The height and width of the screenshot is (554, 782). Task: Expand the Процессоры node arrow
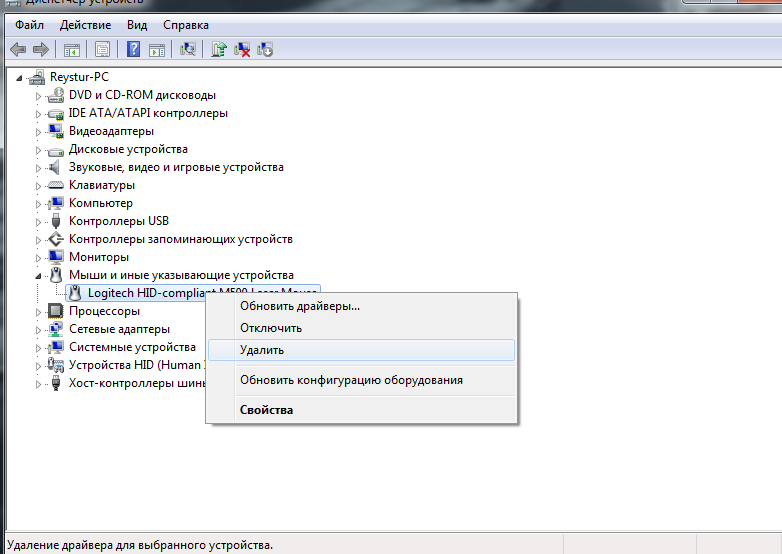tap(38, 312)
